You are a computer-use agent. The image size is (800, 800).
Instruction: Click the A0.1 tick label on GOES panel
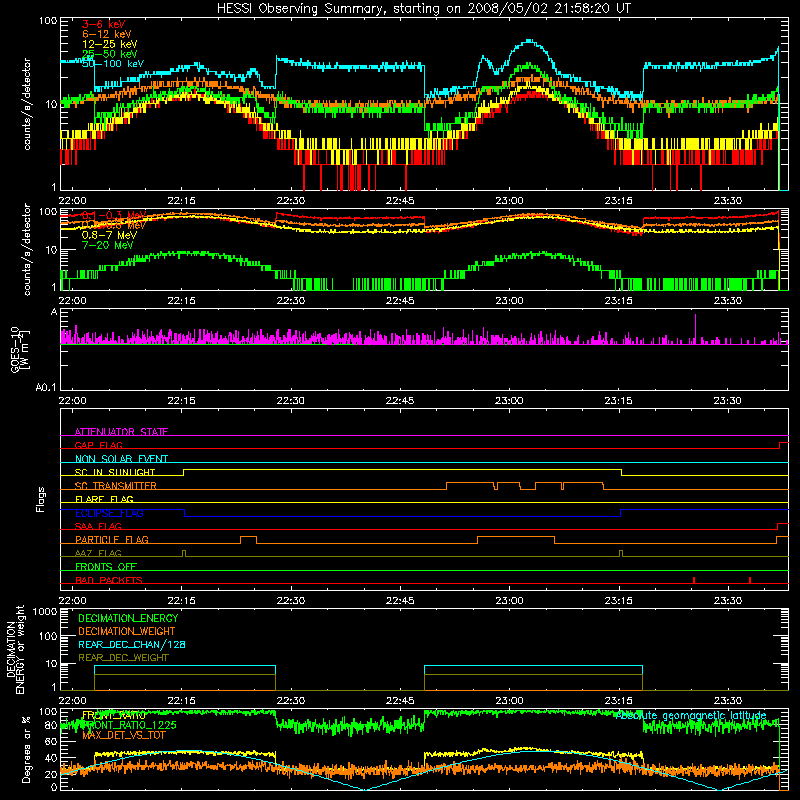tap(46, 388)
